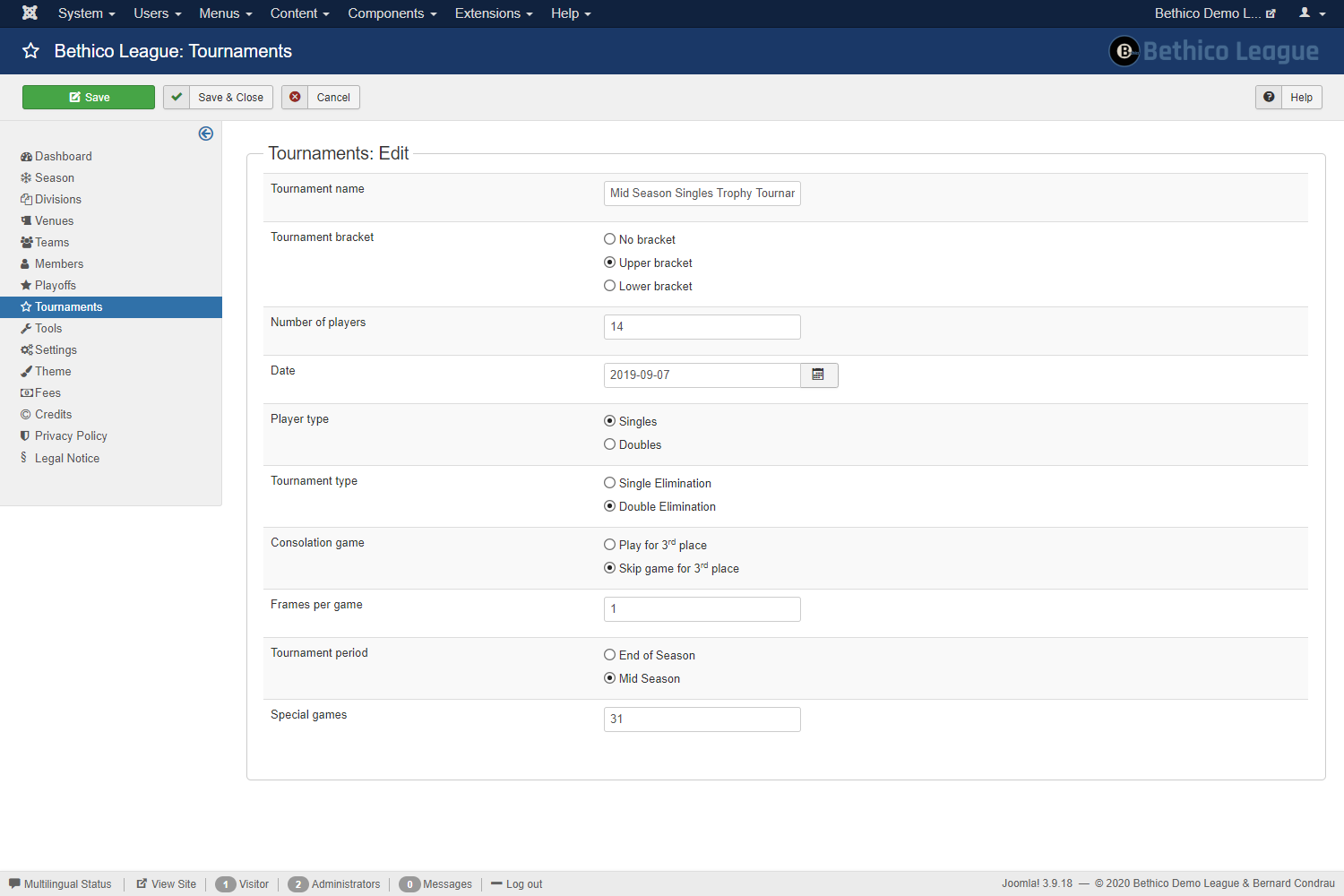Go to Playoffs in the sidebar

56,285
